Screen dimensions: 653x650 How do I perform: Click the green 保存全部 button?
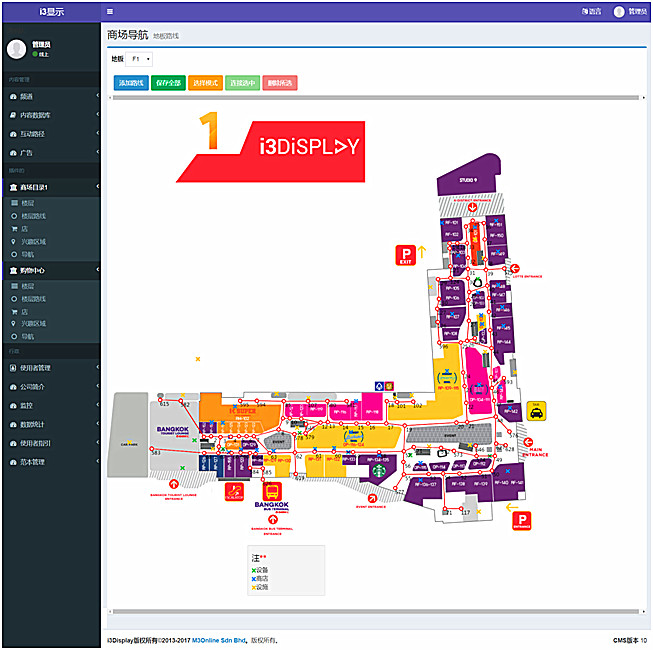(x=169, y=83)
